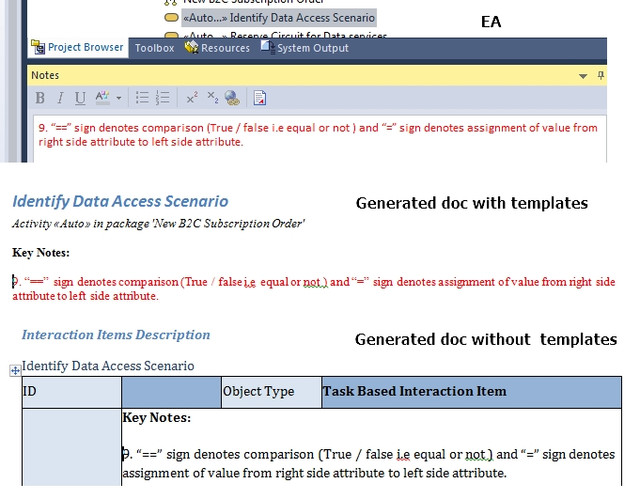Click the Key Notes label under the activity subtitle
The image size is (640, 498).
41,253
